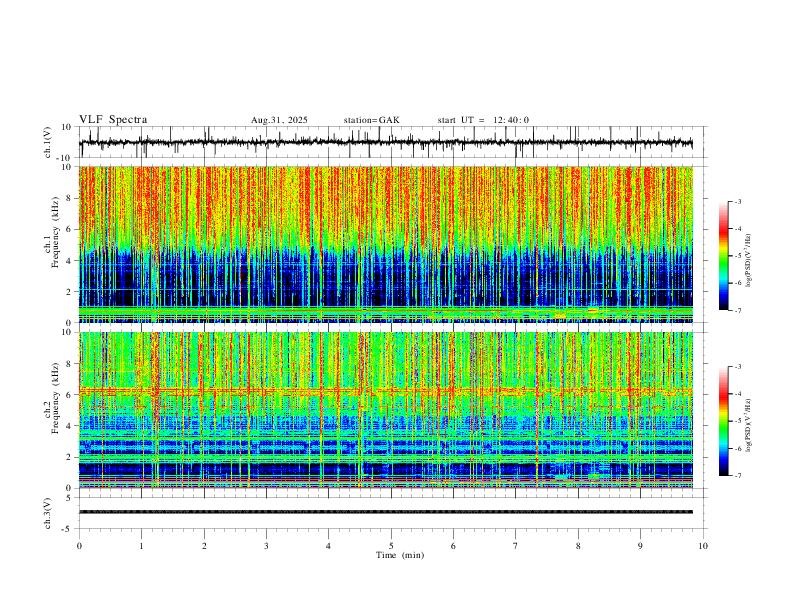This screenshot has height=612, width=792.
Task: Click the "VLF Spectra" plot title
Action: click(113, 120)
